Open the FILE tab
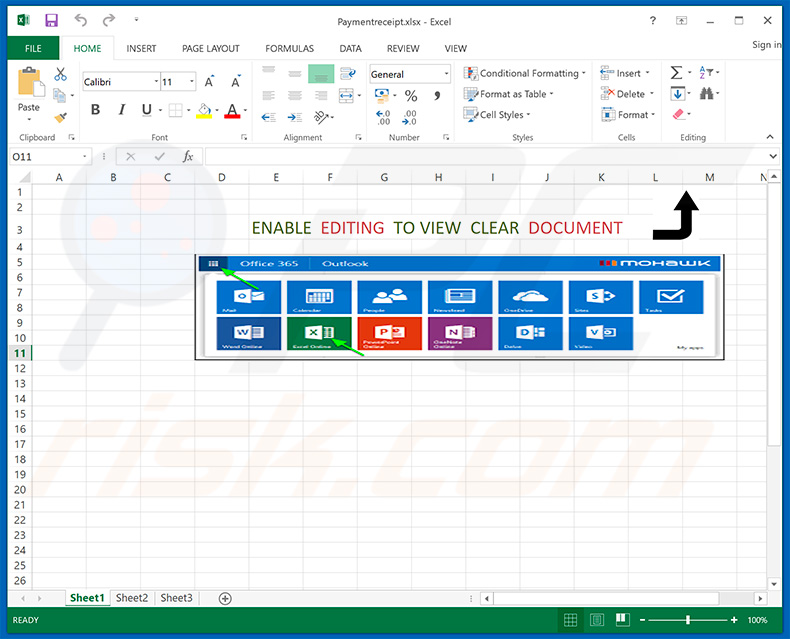The width and height of the screenshot is (790, 639). [x=33, y=48]
